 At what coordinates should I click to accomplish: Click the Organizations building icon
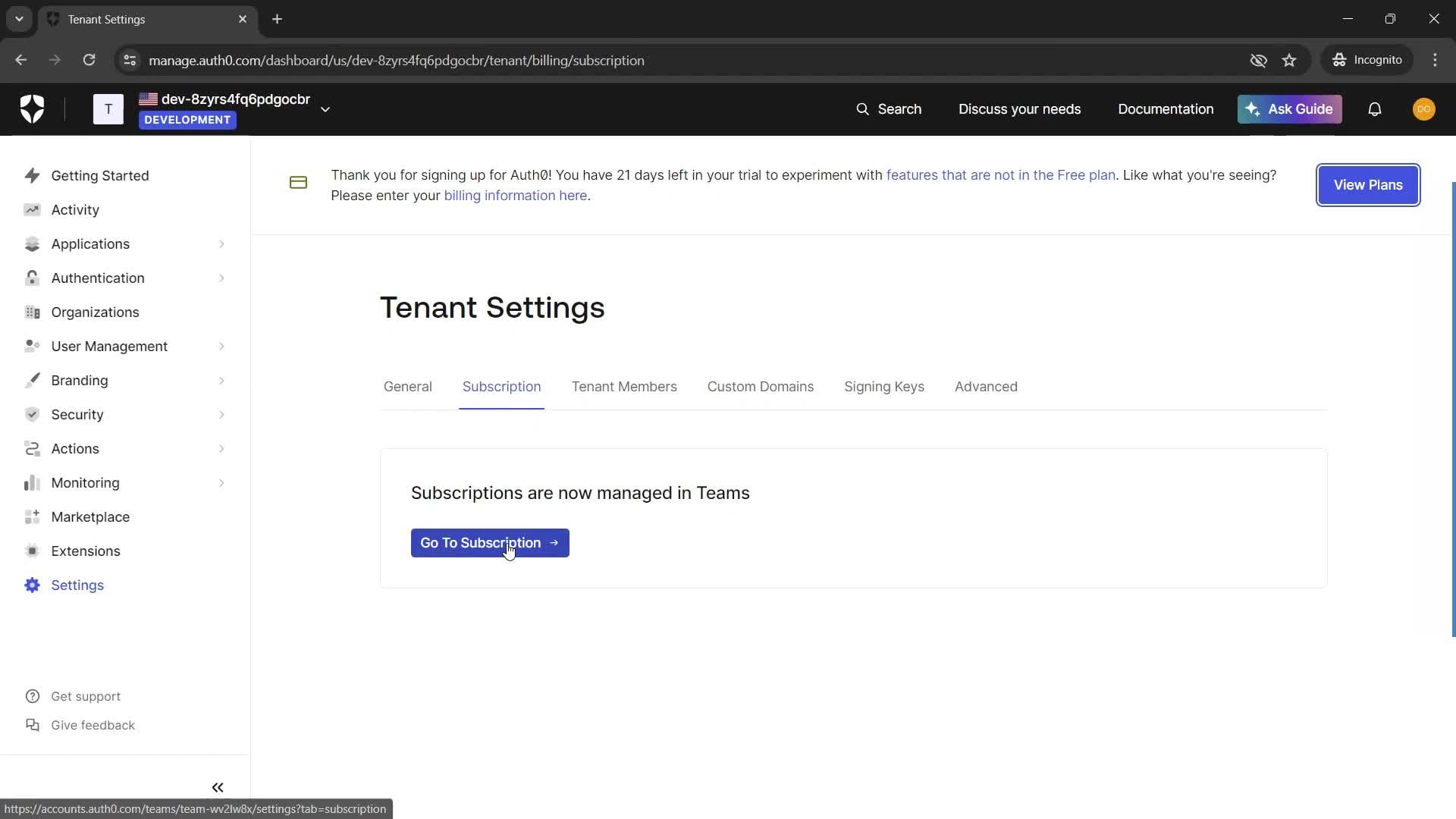pos(32,312)
